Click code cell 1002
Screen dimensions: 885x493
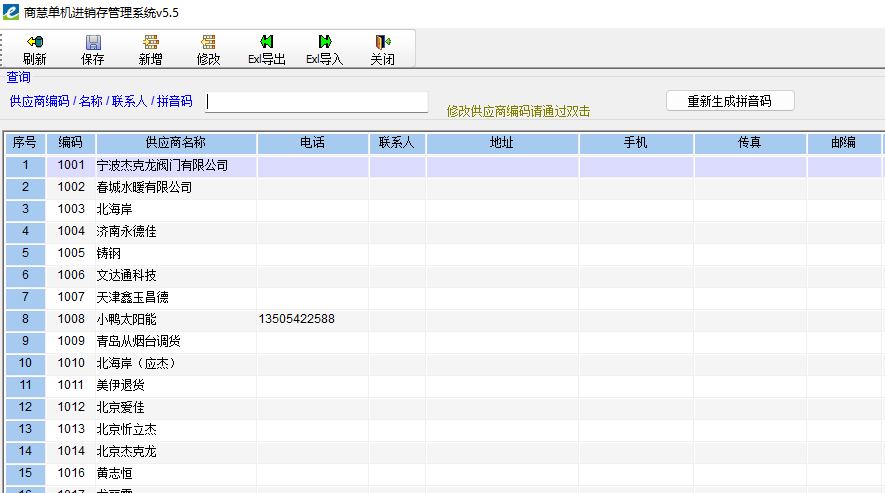(x=71, y=187)
